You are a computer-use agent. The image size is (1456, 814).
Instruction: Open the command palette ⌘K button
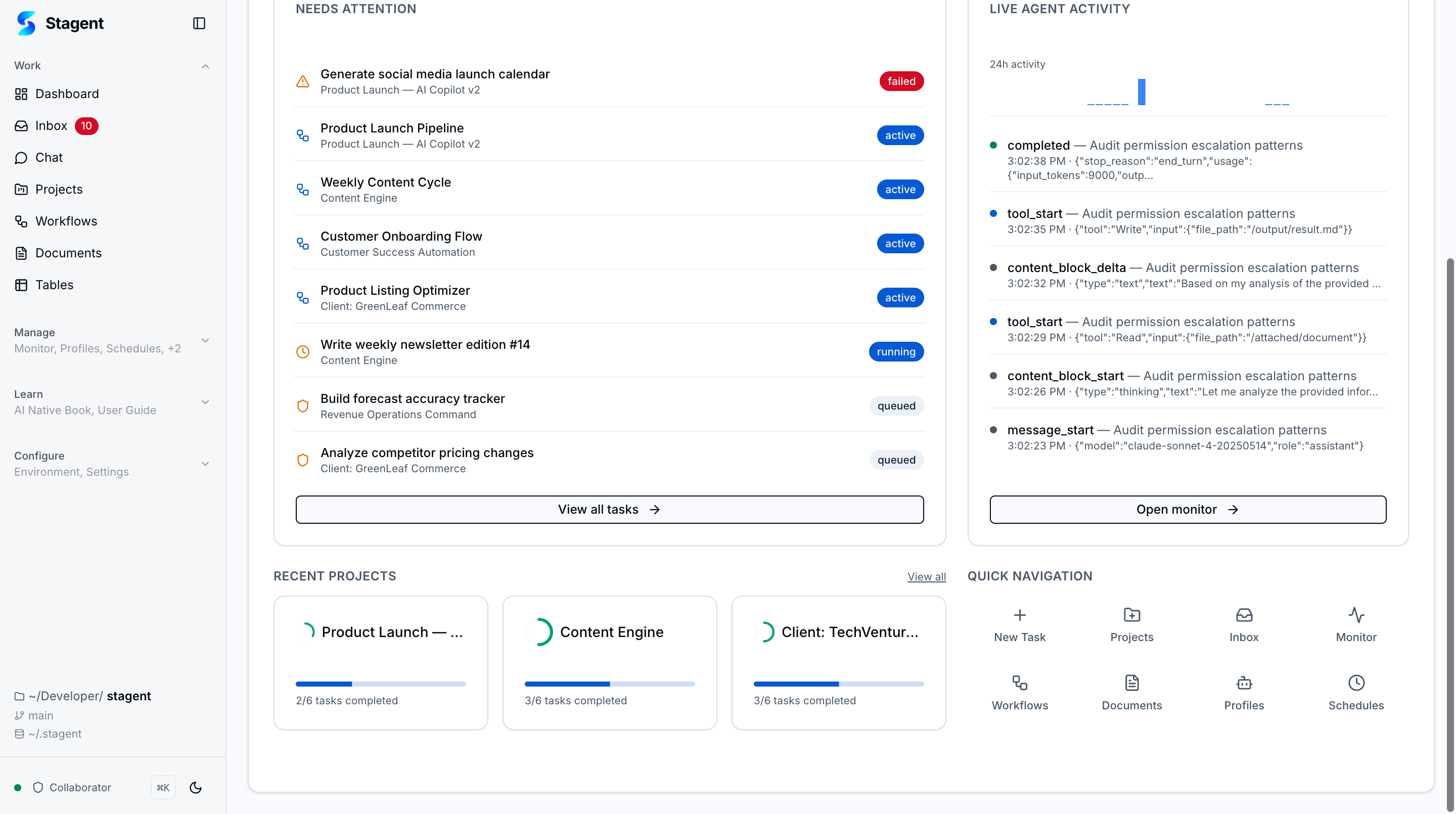coord(163,787)
